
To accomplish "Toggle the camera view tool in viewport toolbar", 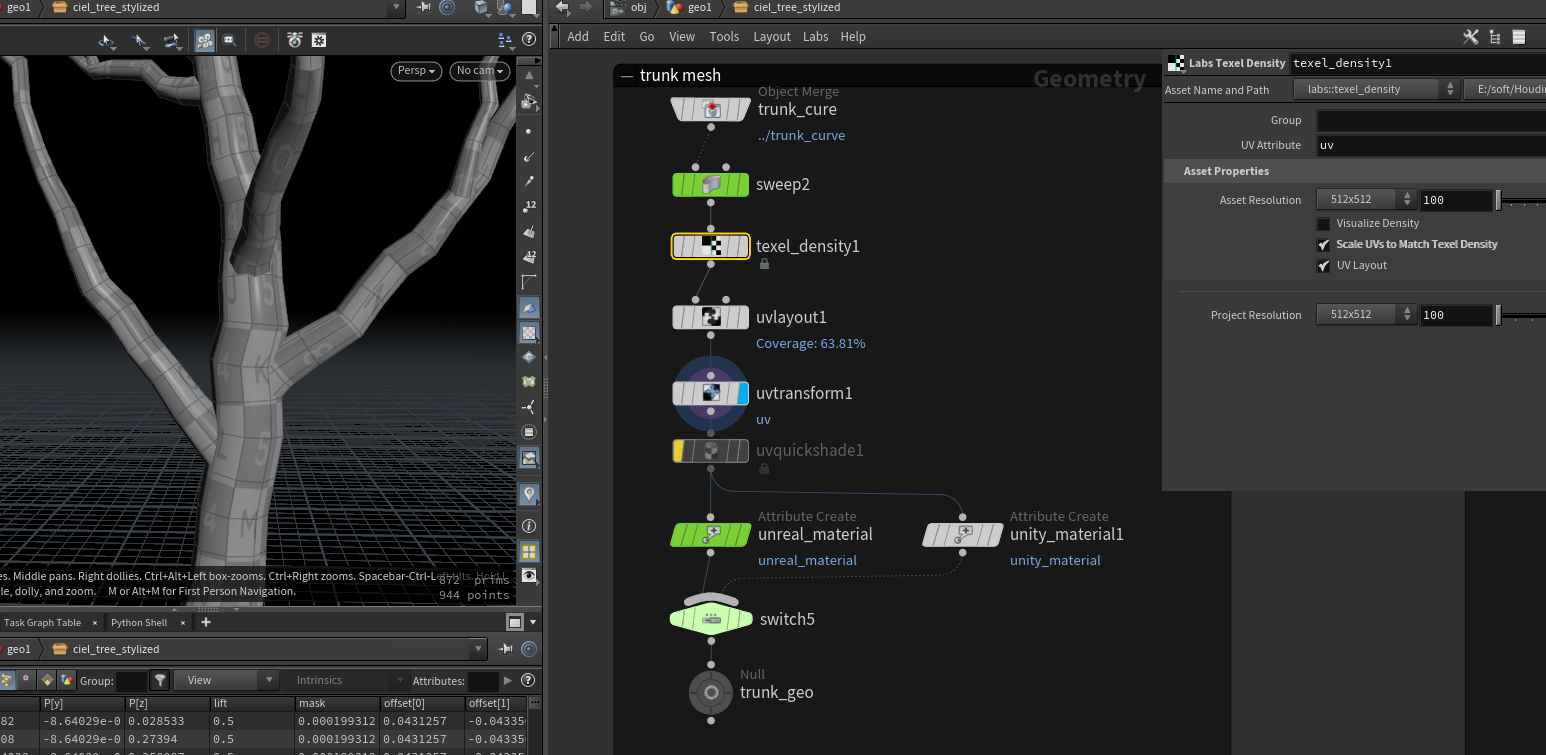I will 204,40.
